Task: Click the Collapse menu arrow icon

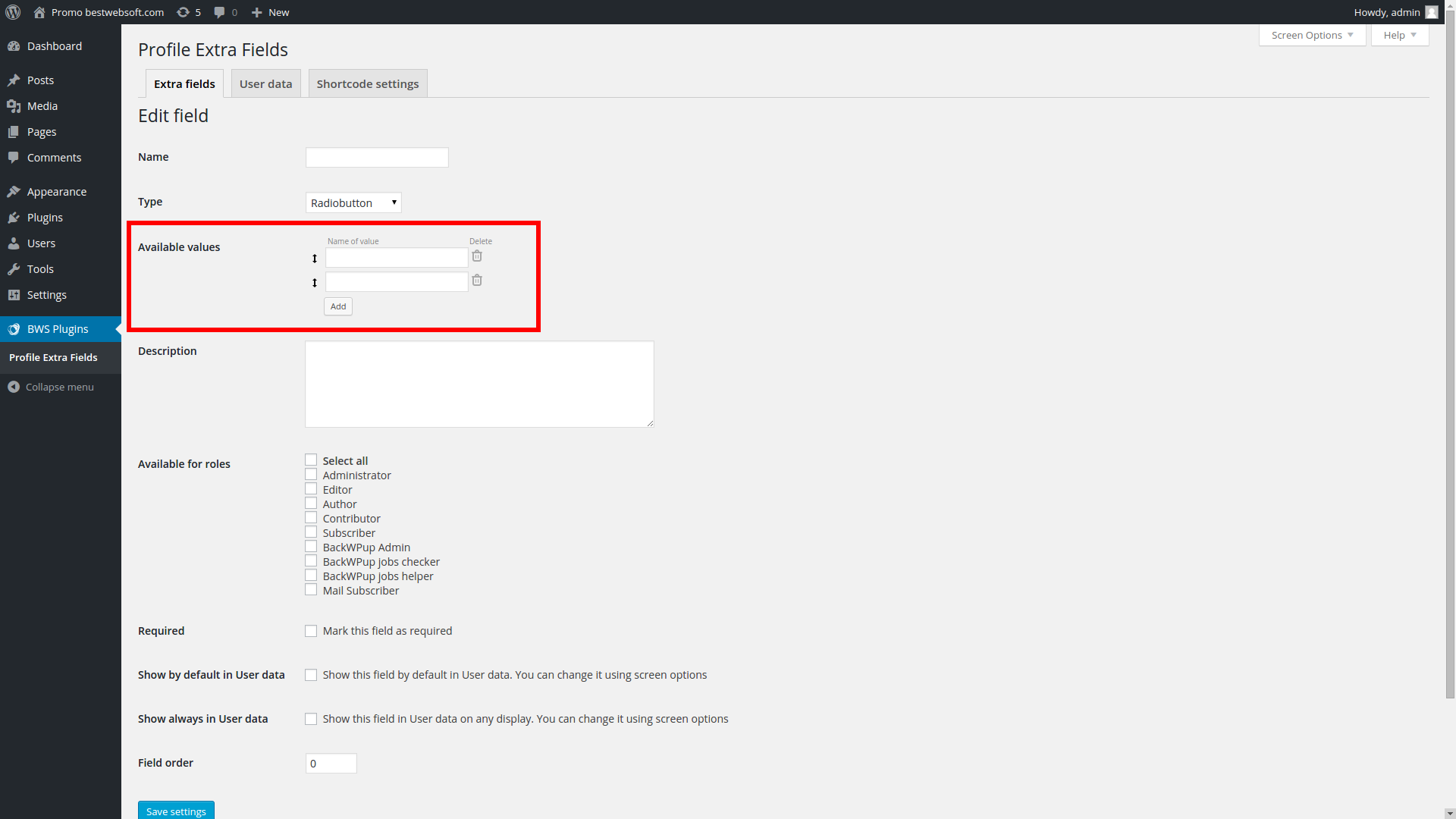Action: (14, 387)
